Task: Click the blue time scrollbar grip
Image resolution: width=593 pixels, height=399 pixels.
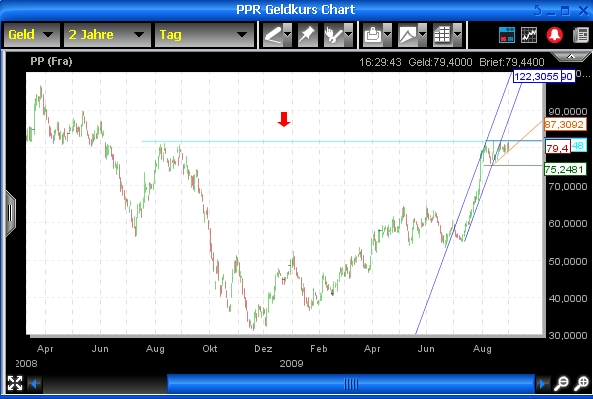Action: click(x=351, y=384)
